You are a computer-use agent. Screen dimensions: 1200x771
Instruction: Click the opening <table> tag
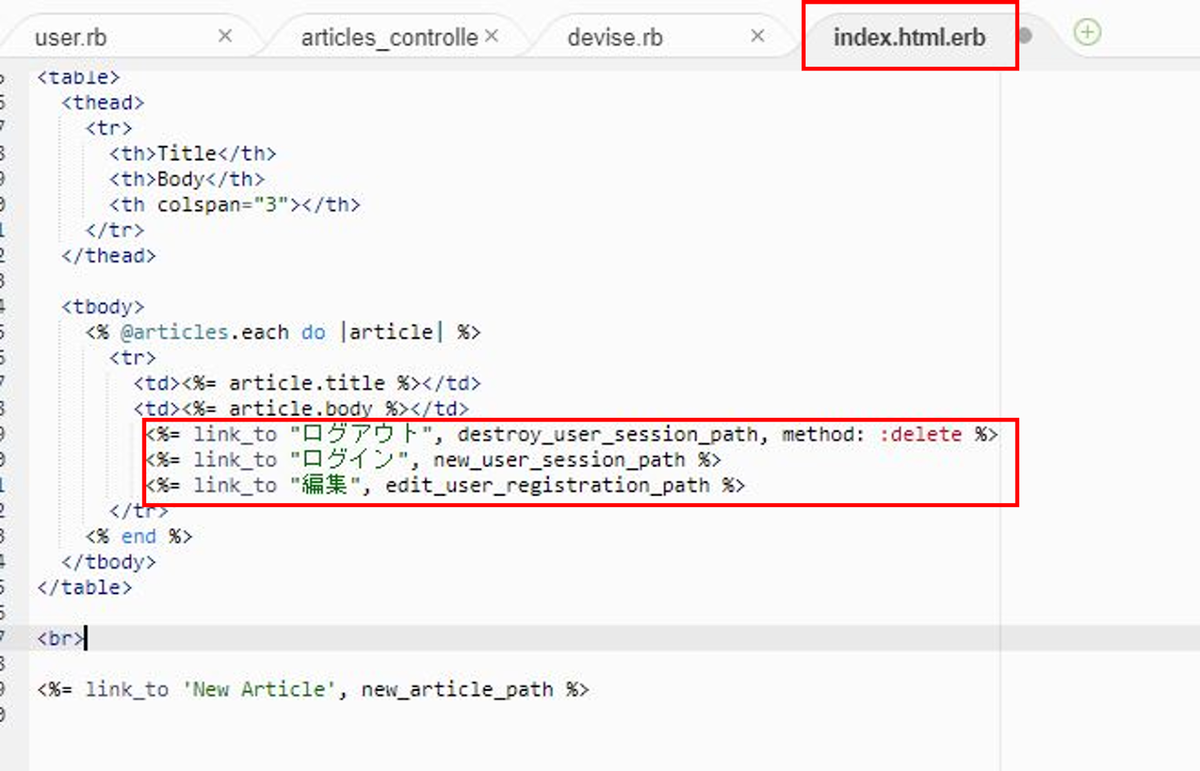(79, 76)
